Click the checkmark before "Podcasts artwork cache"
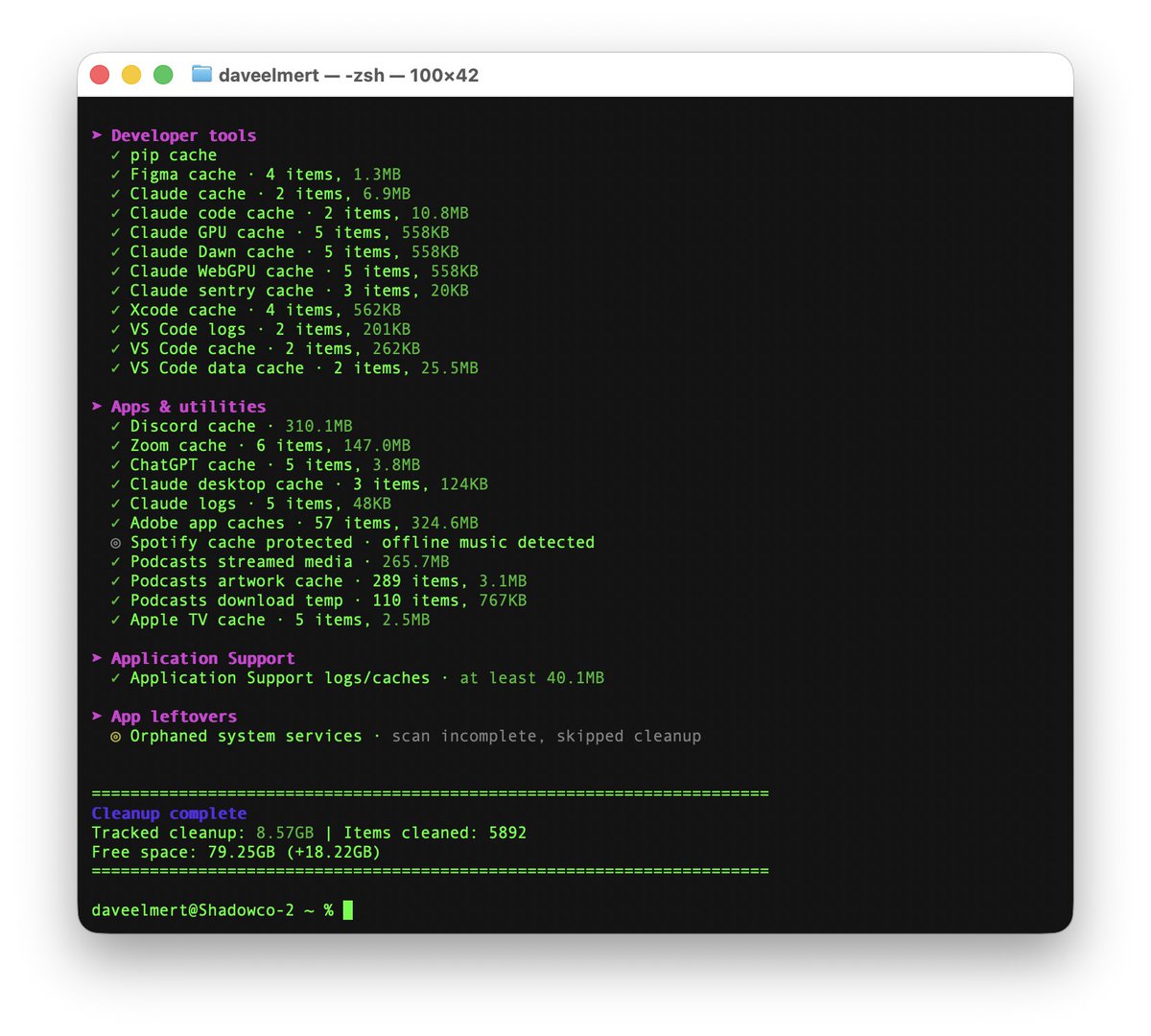 (116, 581)
